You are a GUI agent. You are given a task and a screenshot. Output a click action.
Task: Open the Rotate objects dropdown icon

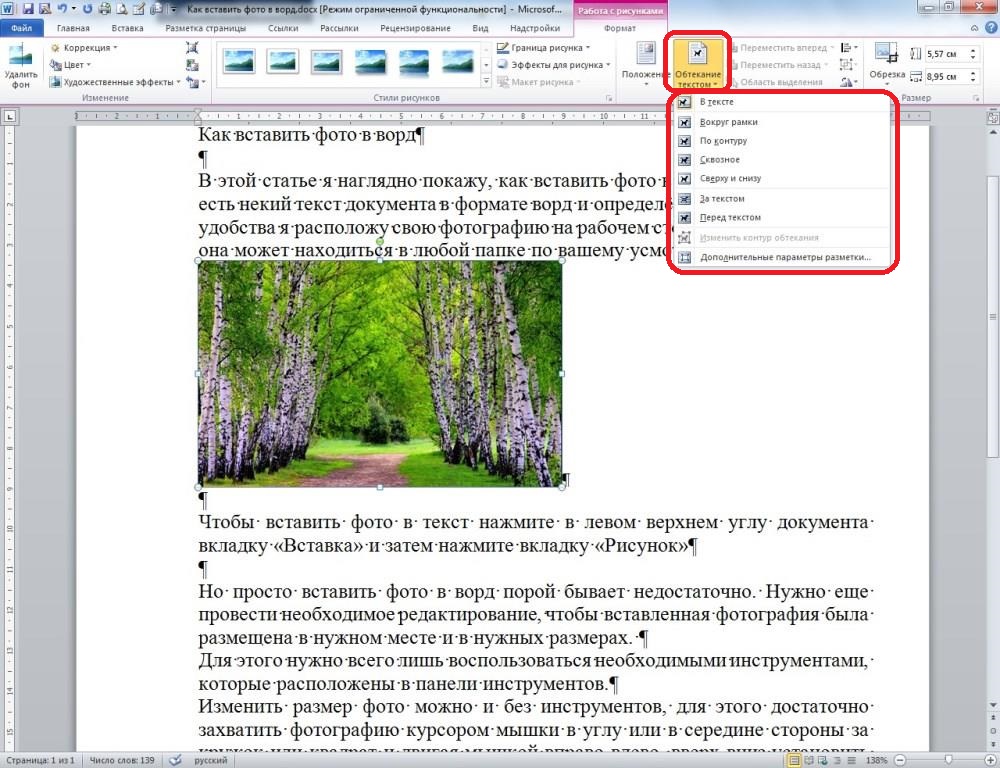849,82
